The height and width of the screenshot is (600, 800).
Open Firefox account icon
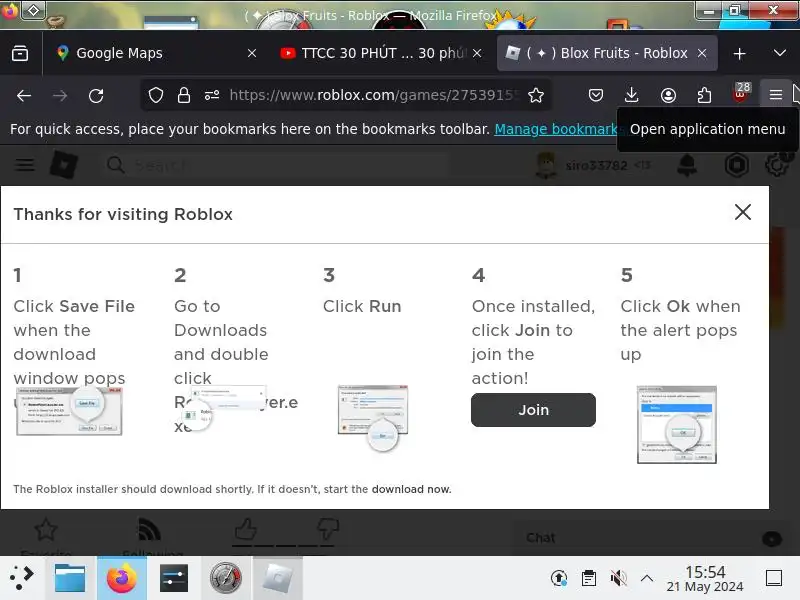668,95
